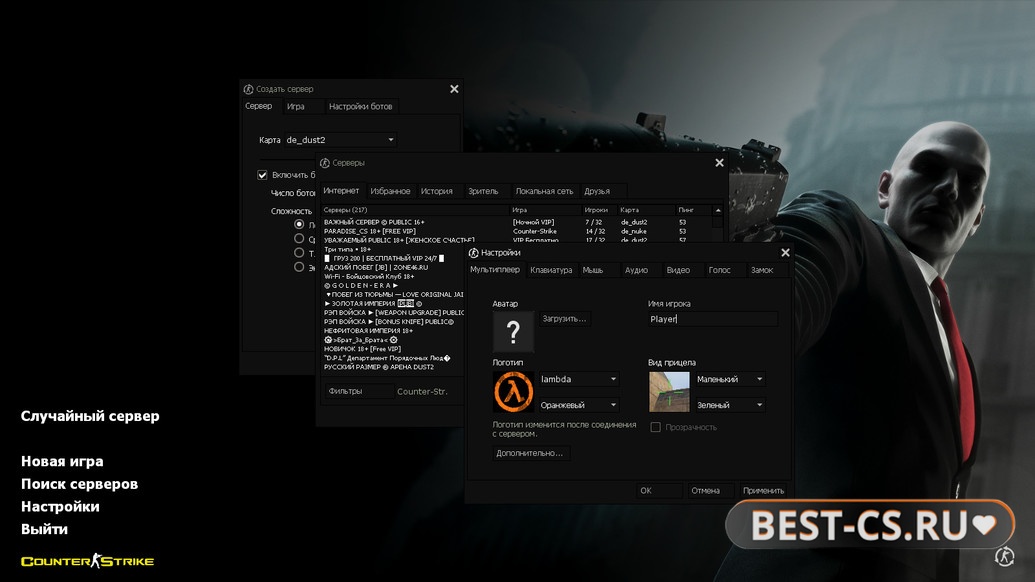Screen dimensions: 1035x582
Task: Select the НЕФРИТОВАЯ ИМПЕРИЯ 18+ server row
Action: click(393, 331)
